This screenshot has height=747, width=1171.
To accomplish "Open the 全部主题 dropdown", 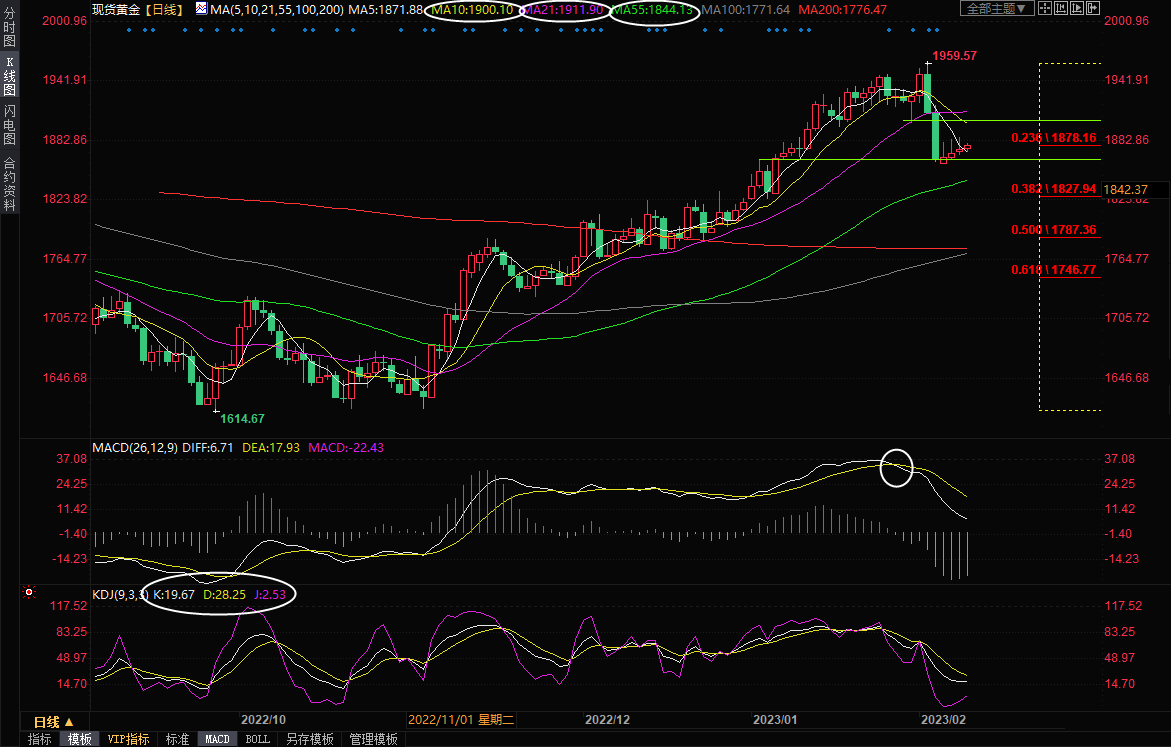I will coord(993,9).
